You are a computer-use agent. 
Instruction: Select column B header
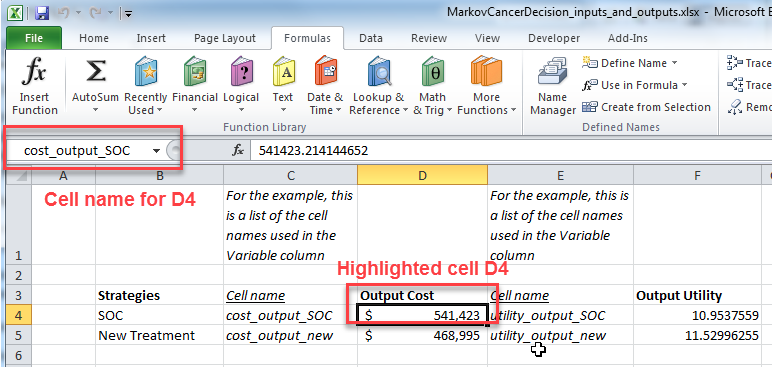coord(159,175)
